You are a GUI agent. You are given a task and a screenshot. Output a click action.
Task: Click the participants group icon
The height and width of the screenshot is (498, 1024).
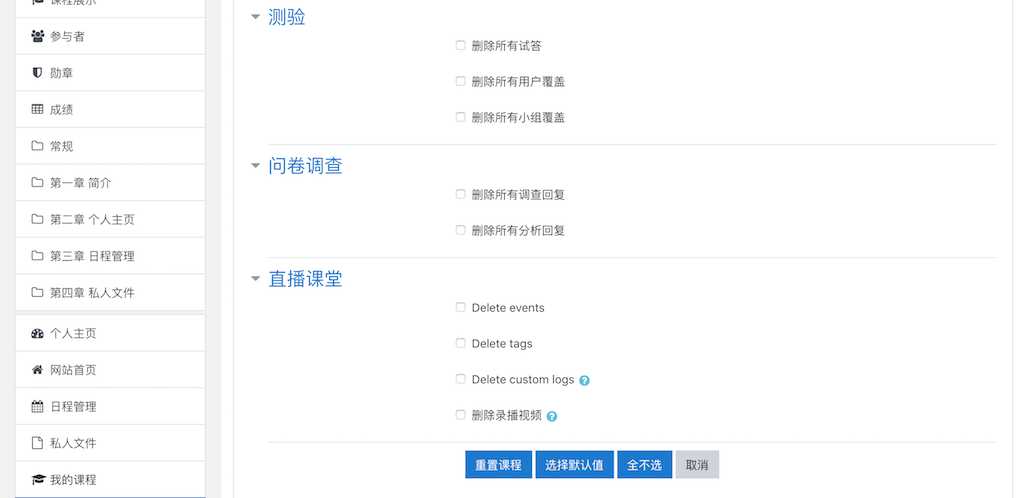pos(37,36)
